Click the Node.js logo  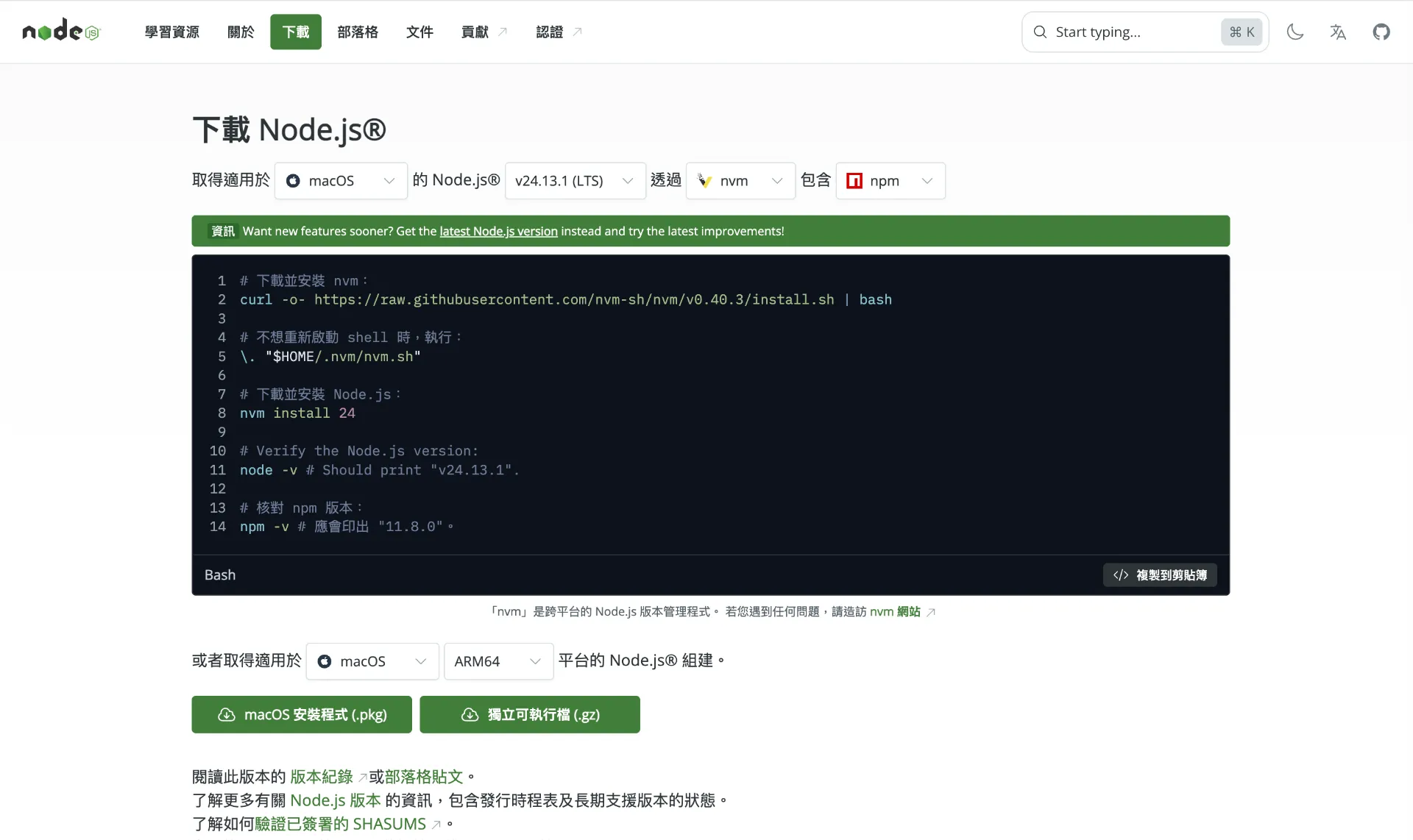[61, 31]
